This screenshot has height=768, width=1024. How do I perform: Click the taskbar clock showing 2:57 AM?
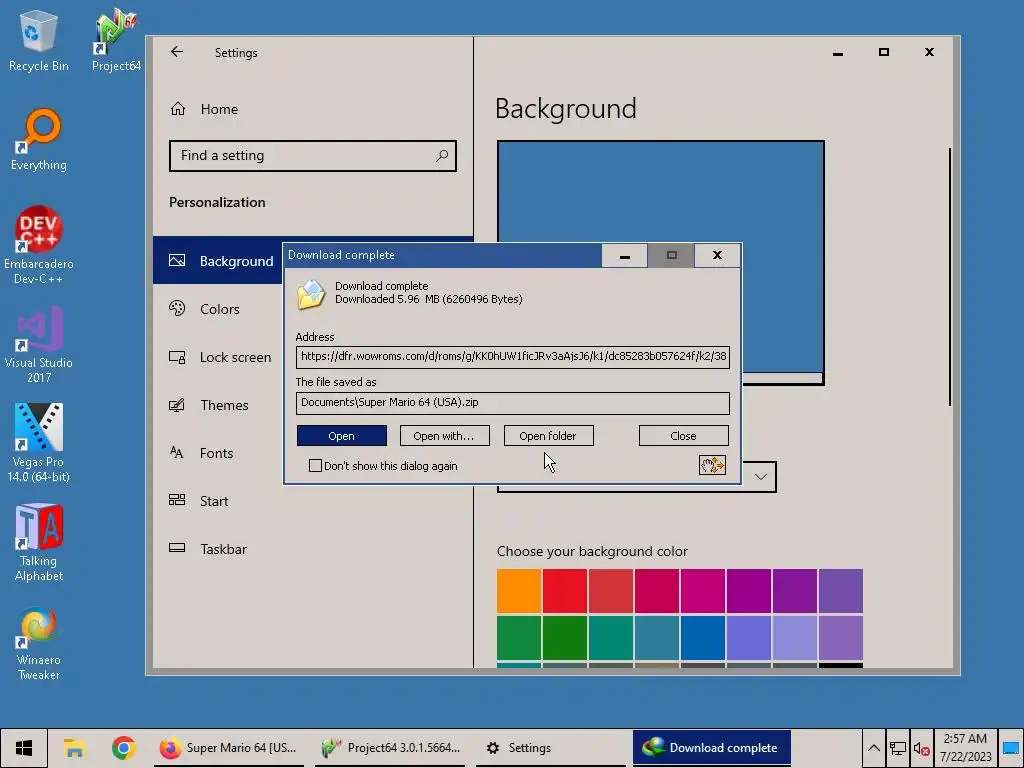[965, 748]
